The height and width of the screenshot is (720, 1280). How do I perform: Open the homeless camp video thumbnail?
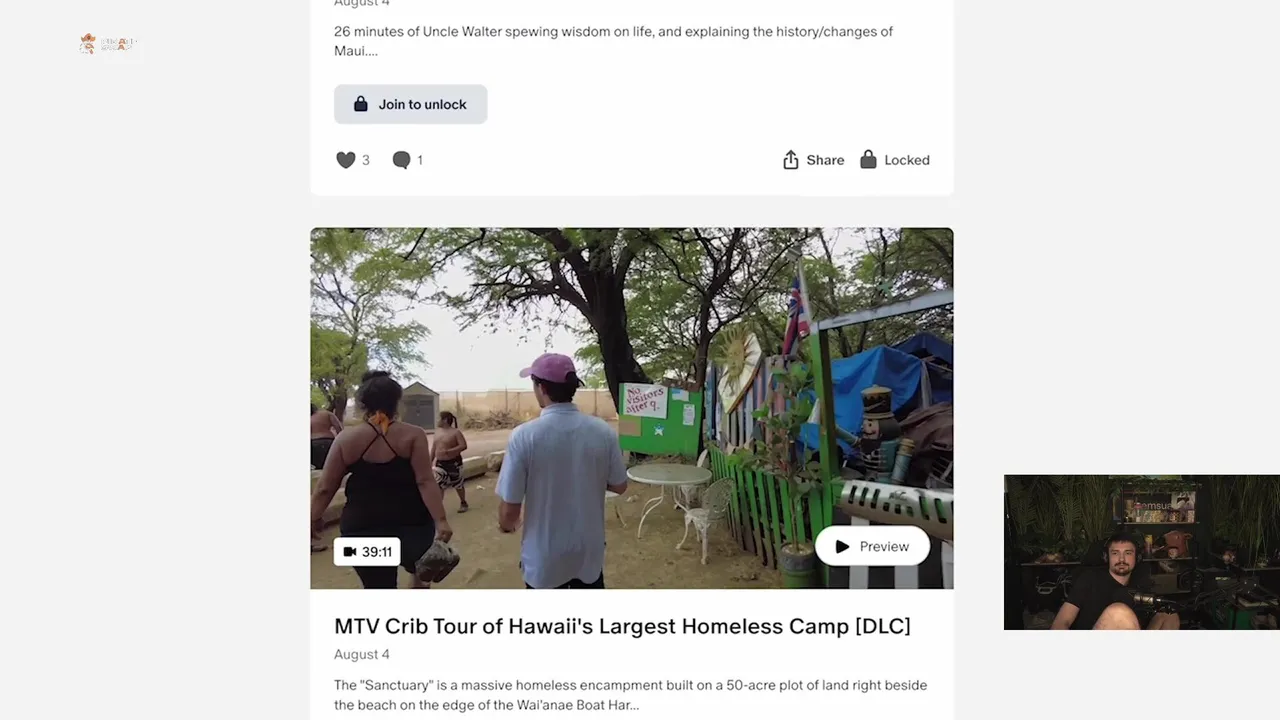pos(631,408)
